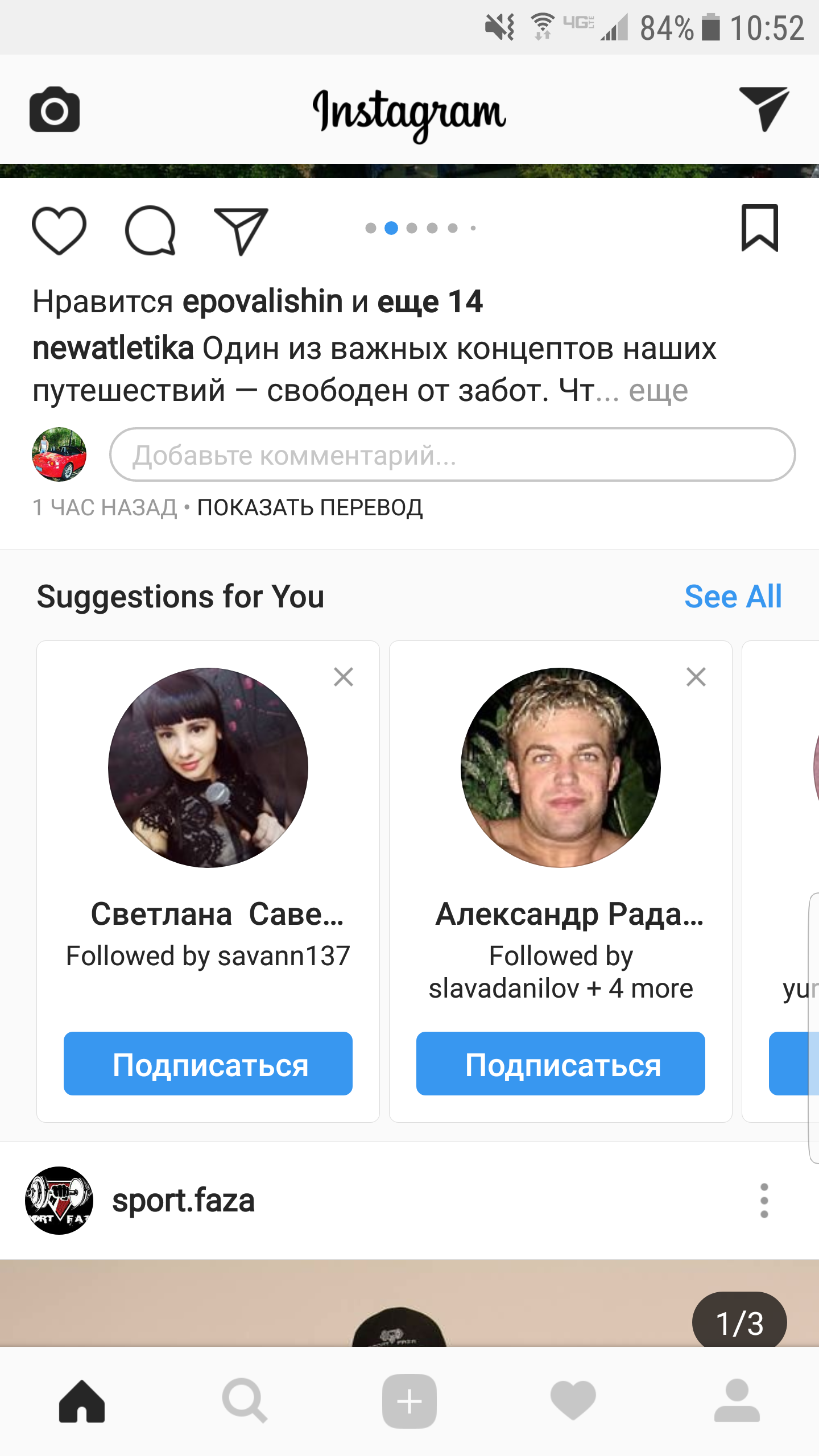Tap the add comment field

[452, 455]
